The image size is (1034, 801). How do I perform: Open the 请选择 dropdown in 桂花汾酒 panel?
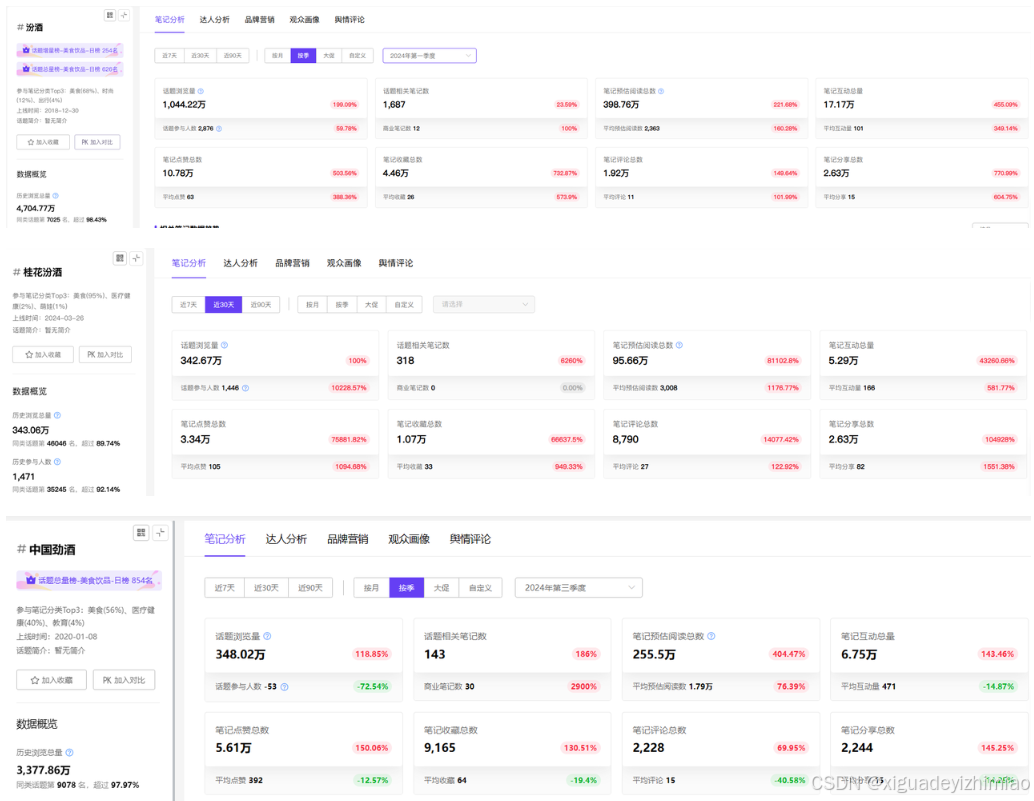483,305
